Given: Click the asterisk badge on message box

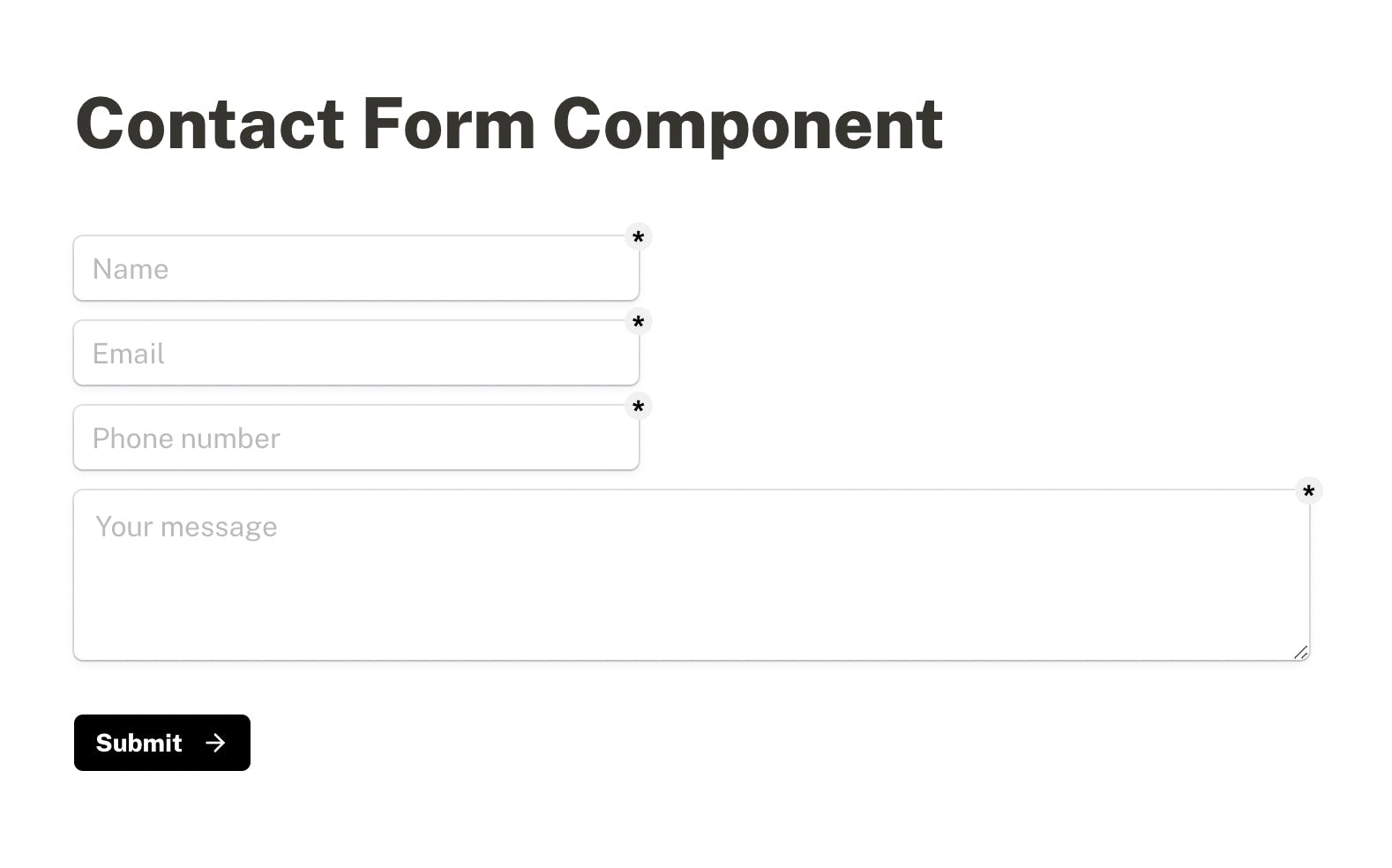Looking at the screenshot, I should click(x=1309, y=490).
